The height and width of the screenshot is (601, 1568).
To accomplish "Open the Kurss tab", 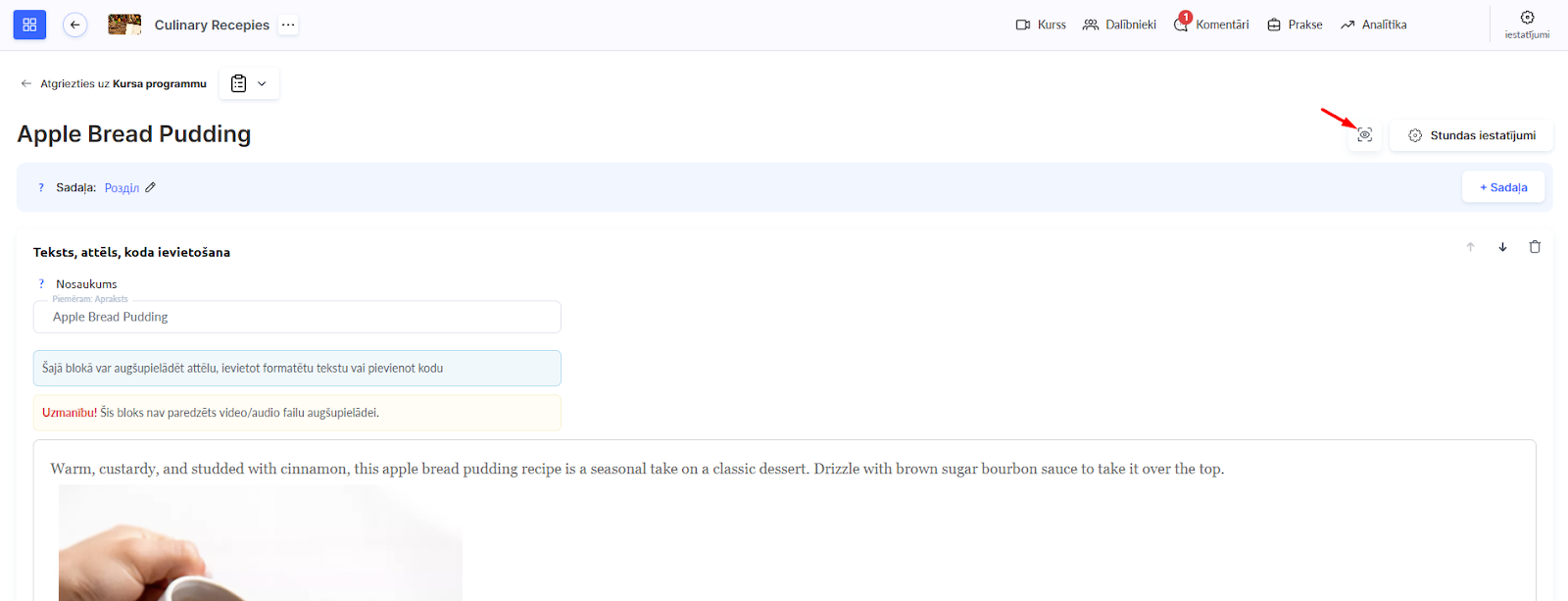I will 1041,25.
